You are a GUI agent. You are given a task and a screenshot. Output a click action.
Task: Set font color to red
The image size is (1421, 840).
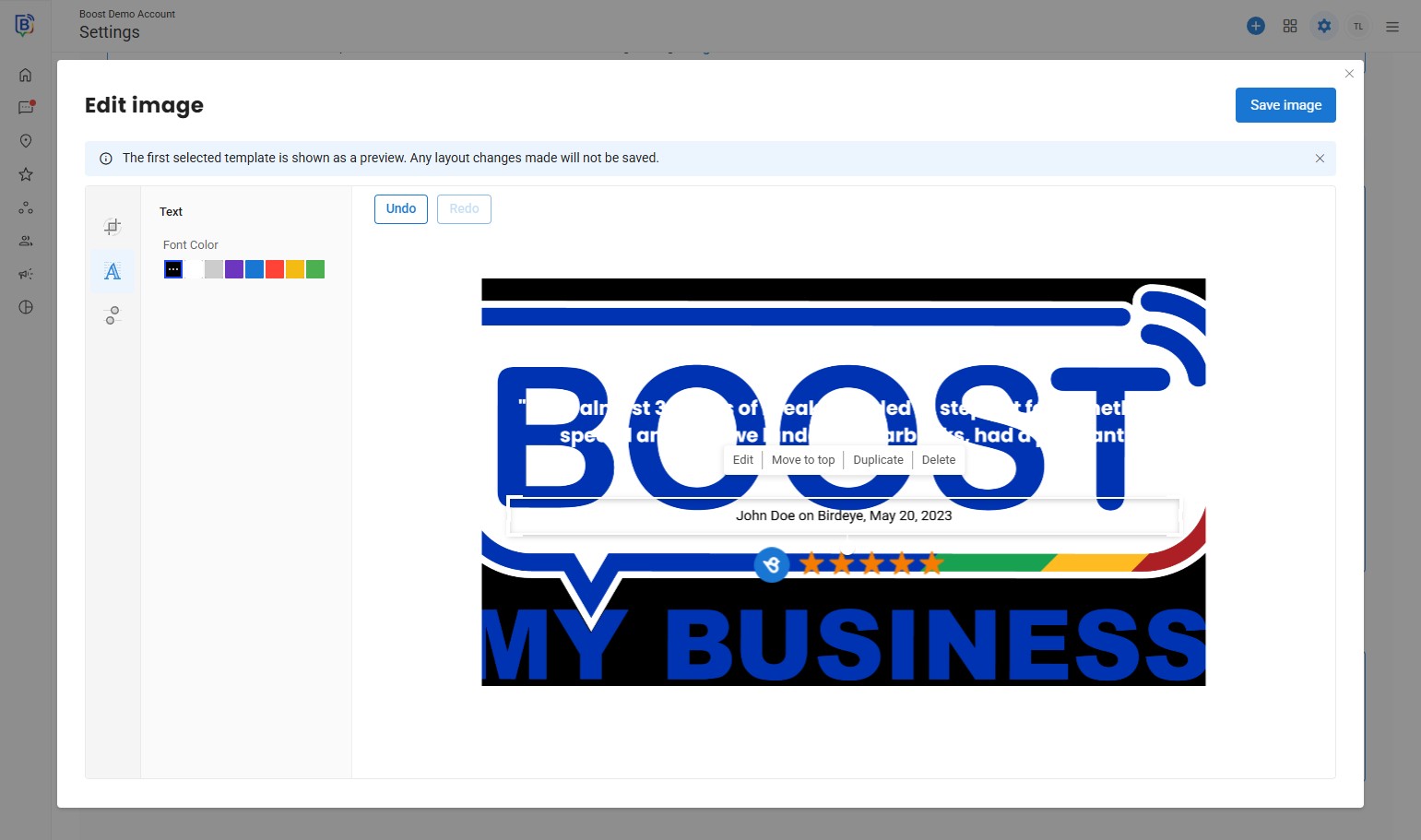275,269
